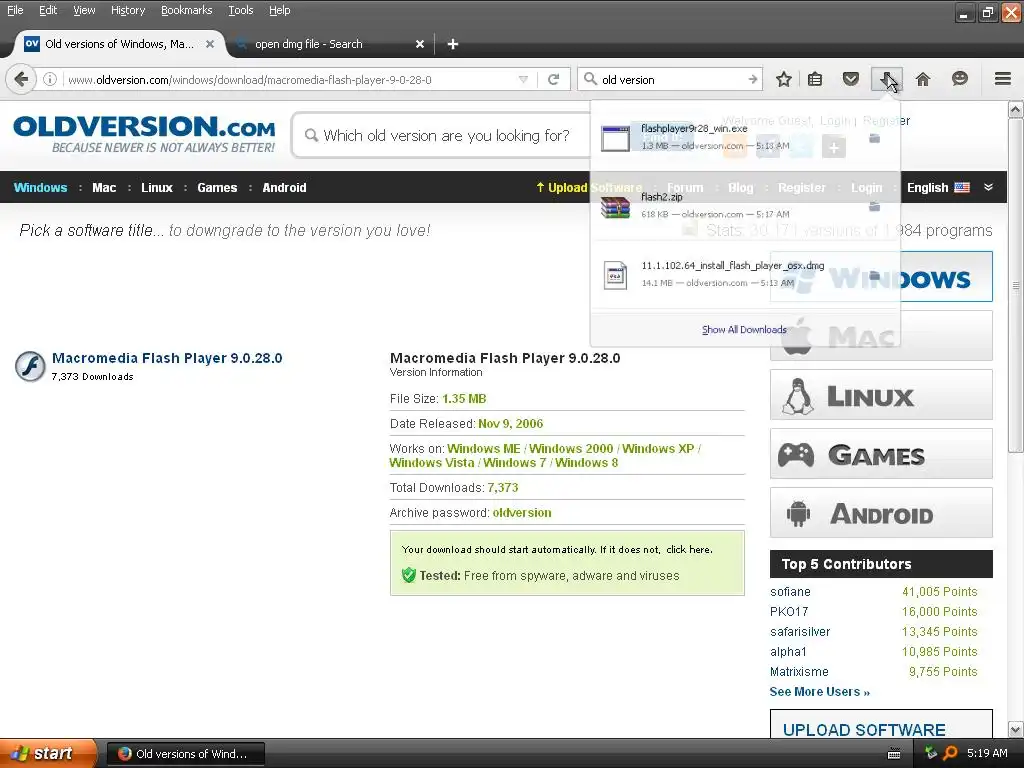The width and height of the screenshot is (1024, 768).
Task: Click the old version browser search box
Action: pos(671,80)
